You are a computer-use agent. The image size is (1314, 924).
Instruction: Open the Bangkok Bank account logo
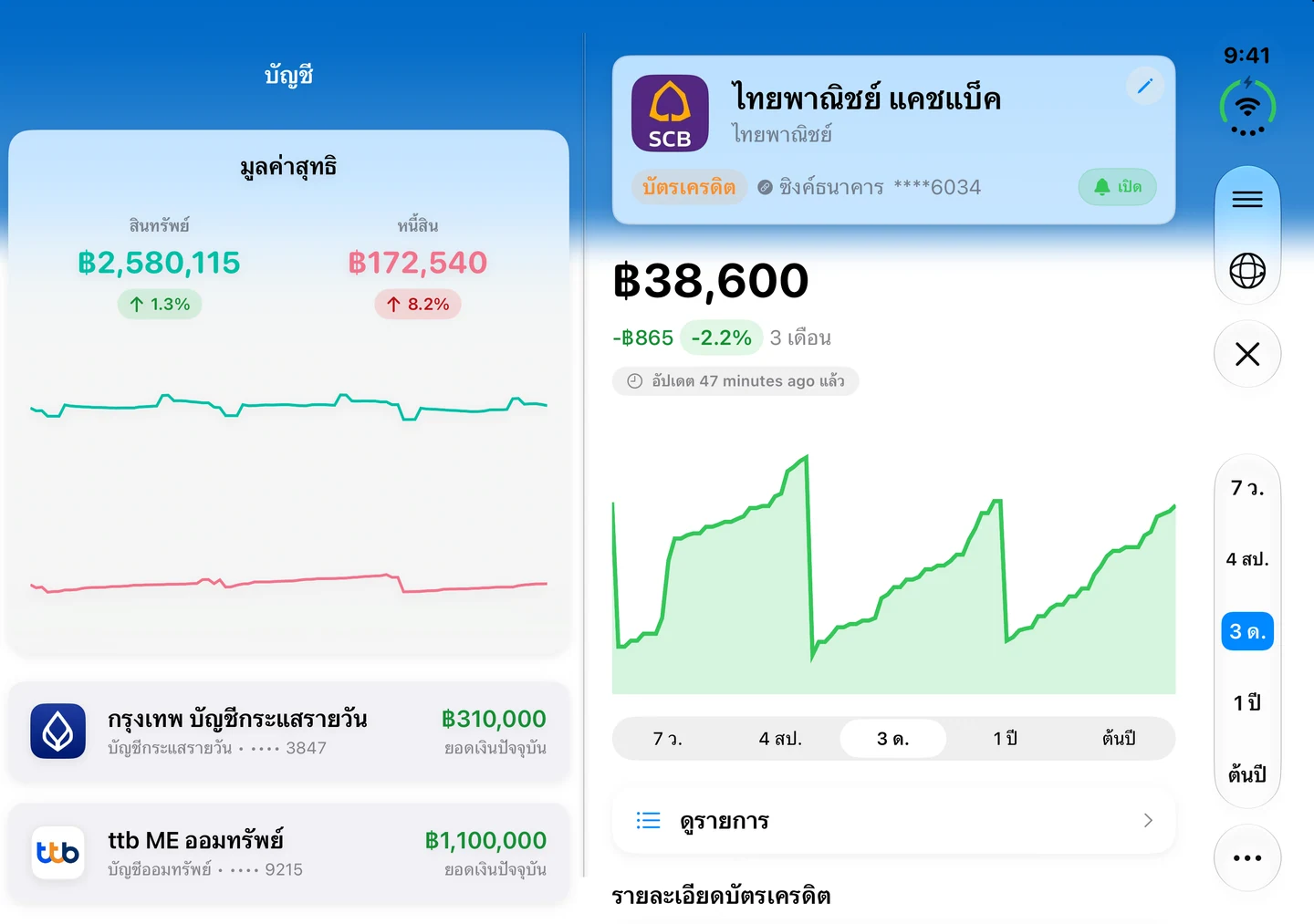point(57,732)
